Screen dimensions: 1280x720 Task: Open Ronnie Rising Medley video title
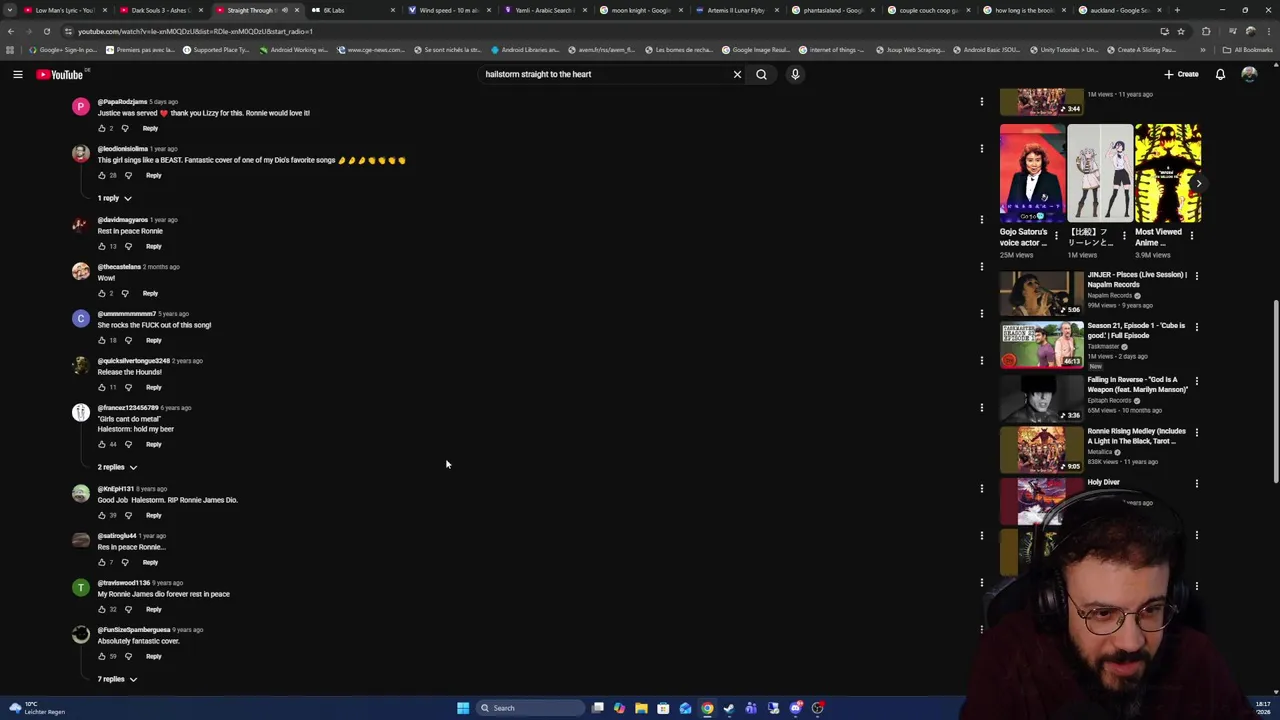point(1136,436)
